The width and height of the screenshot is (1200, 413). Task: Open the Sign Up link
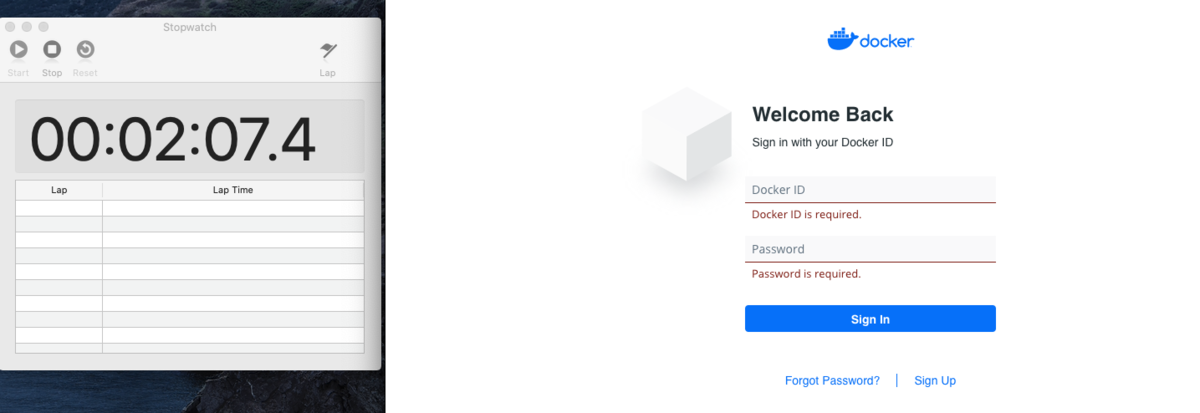[935, 381]
